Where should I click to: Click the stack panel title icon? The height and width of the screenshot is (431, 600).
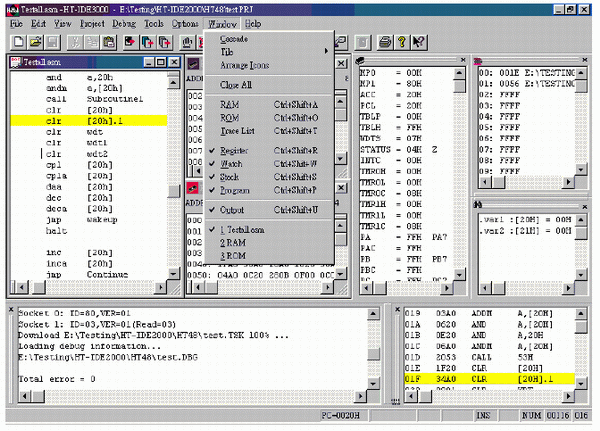pyautogui.click(x=478, y=60)
